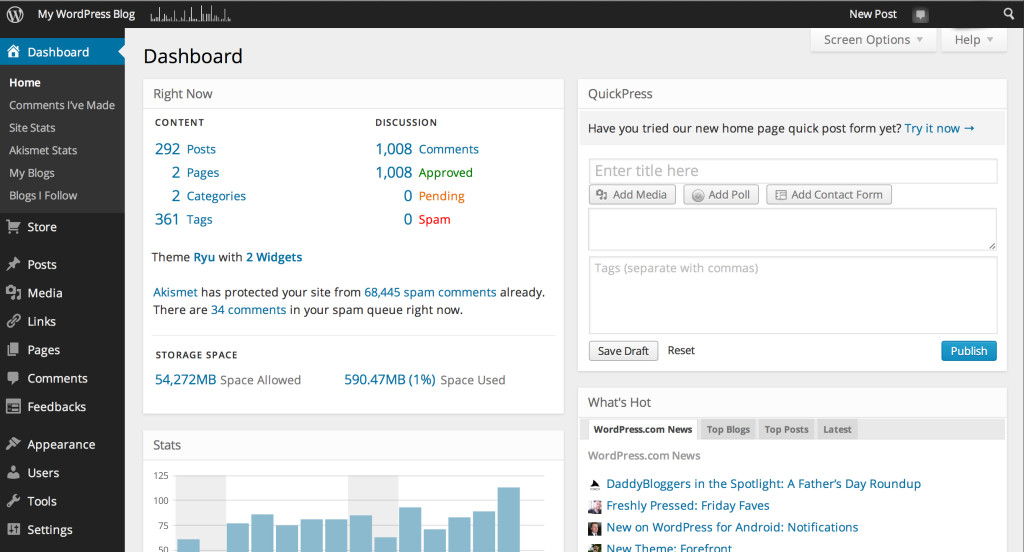Click the tallest bar in Stats chart
This screenshot has height=552, width=1024.
point(509,519)
